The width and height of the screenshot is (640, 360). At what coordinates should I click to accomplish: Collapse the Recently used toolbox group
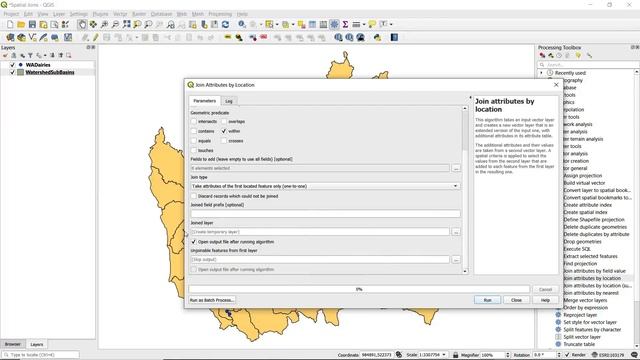542,73
